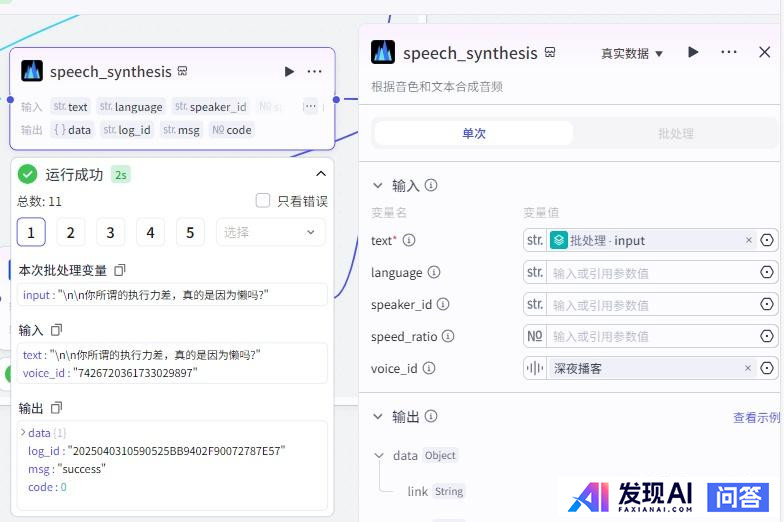Remove the 深夜播客 voice selection

coord(748,368)
